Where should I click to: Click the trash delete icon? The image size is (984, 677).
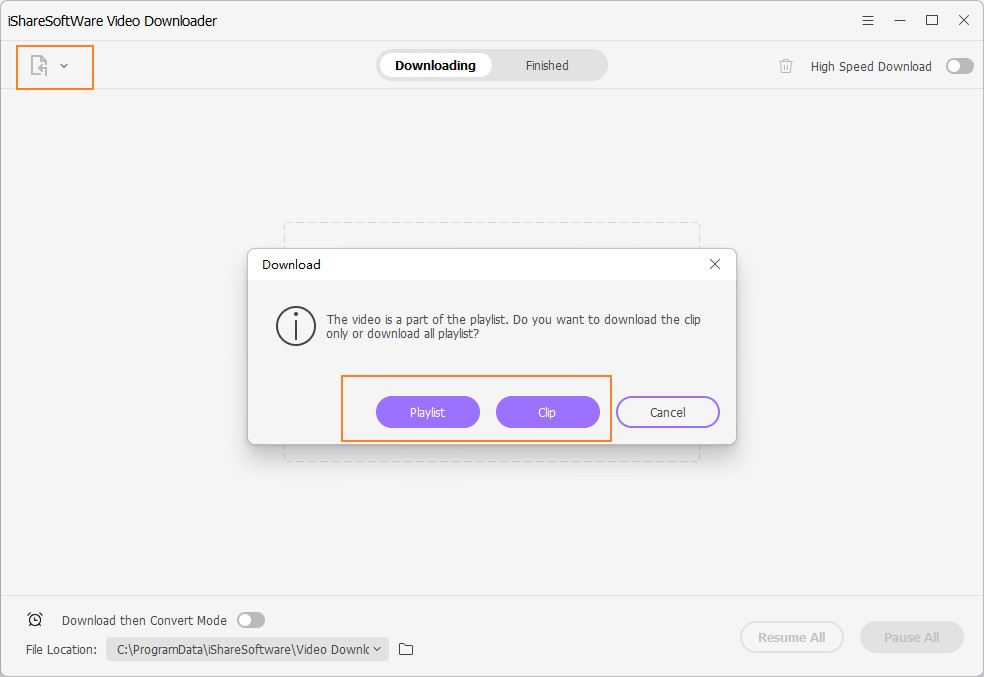point(786,66)
